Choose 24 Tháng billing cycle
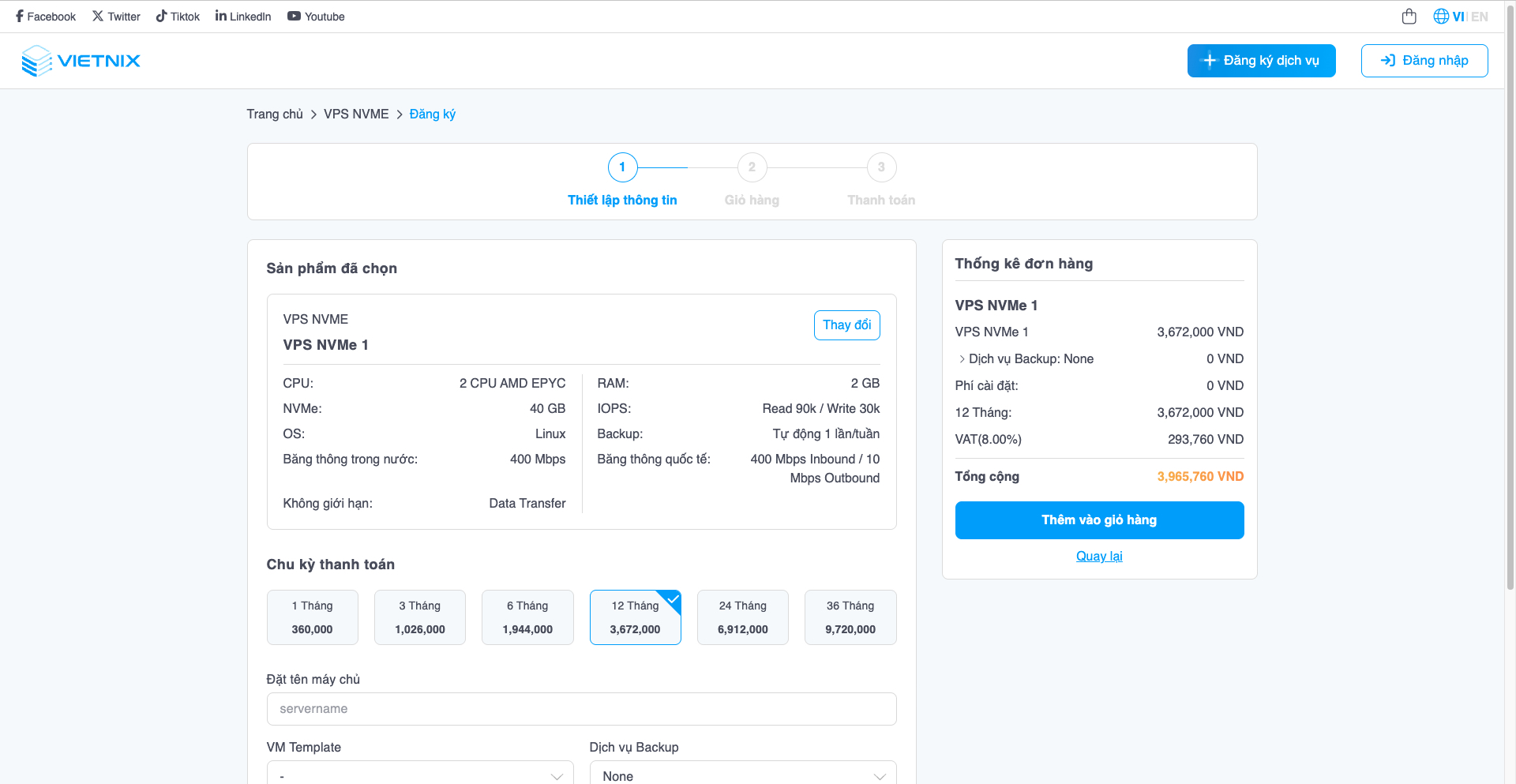1516x784 pixels. pyautogui.click(x=743, y=617)
